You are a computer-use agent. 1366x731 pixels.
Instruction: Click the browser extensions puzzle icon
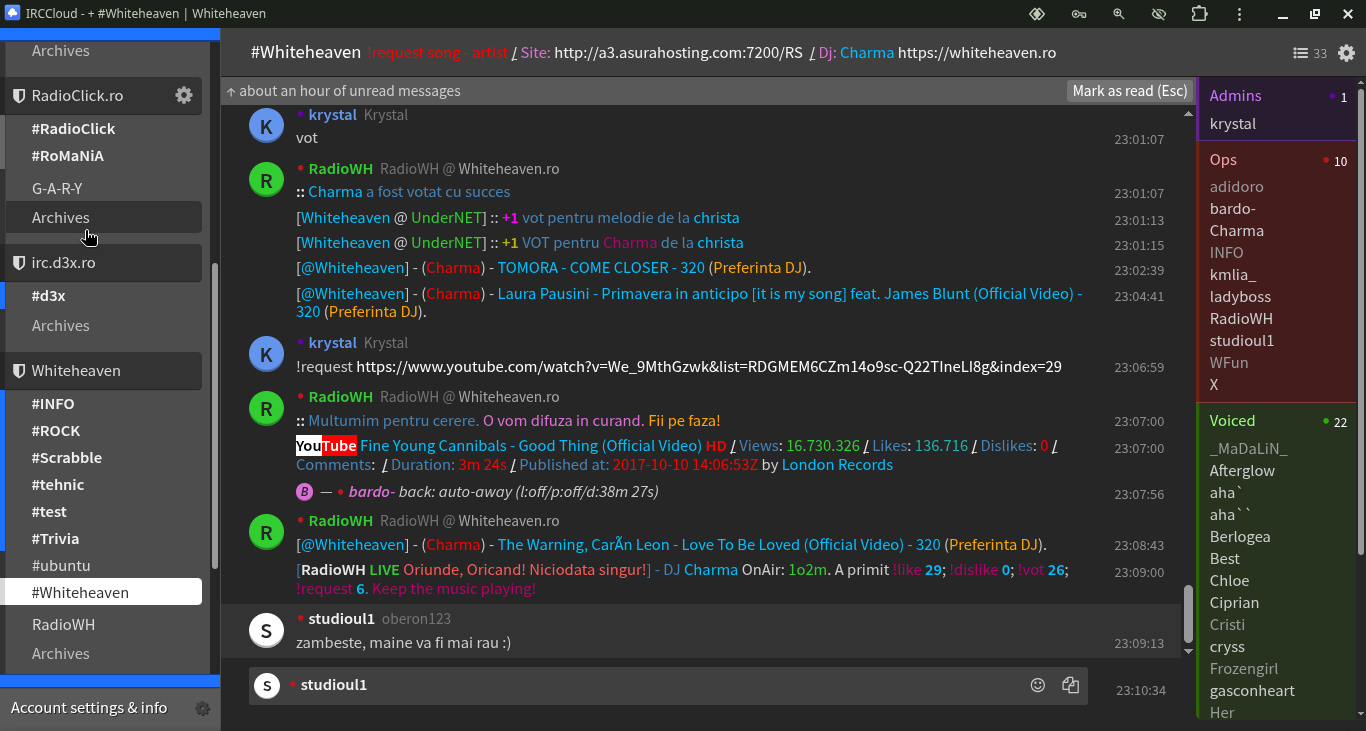pyautogui.click(x=1199, y=14)
